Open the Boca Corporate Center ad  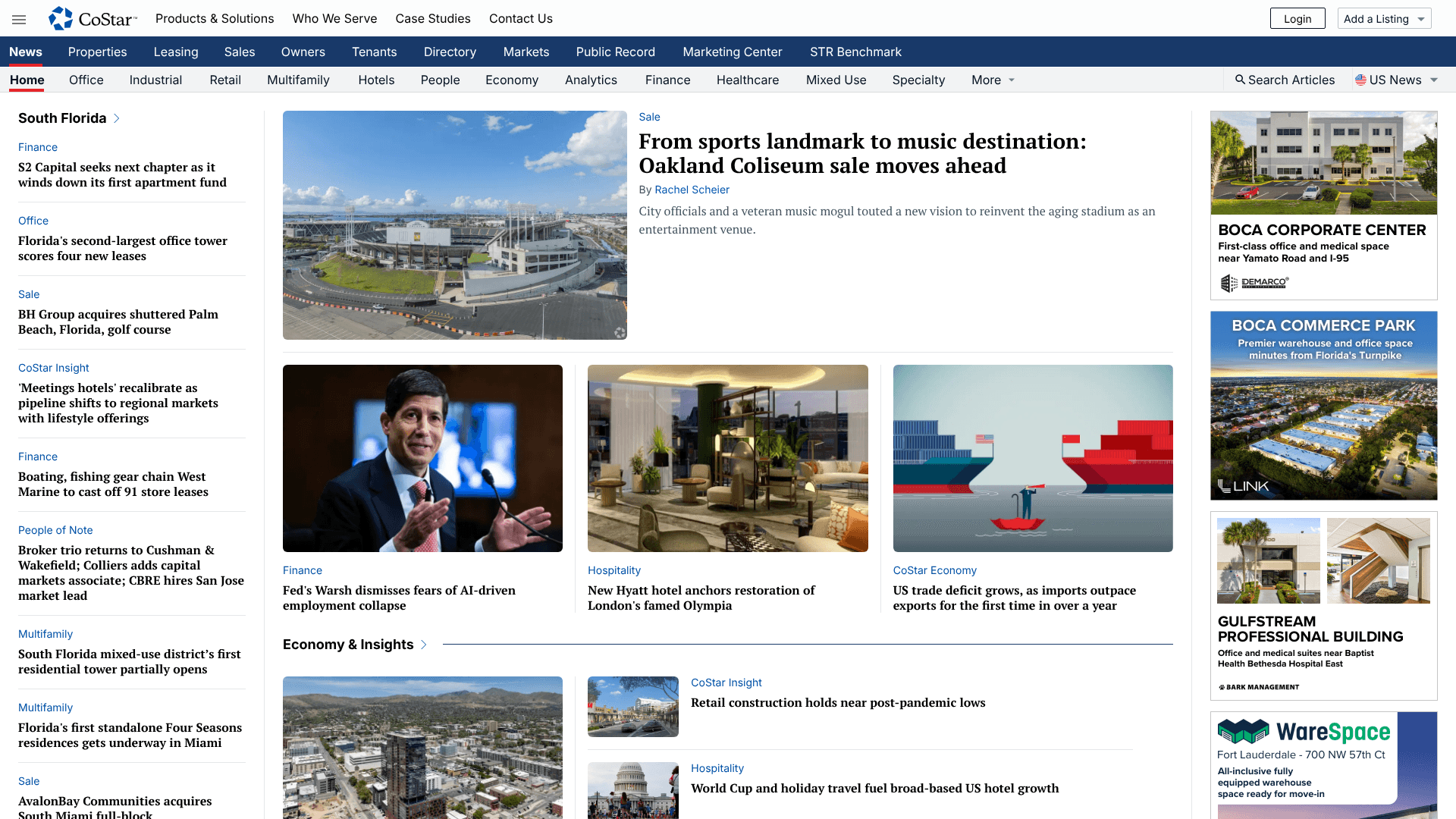pyautogui.click(x=1323, y=206)
